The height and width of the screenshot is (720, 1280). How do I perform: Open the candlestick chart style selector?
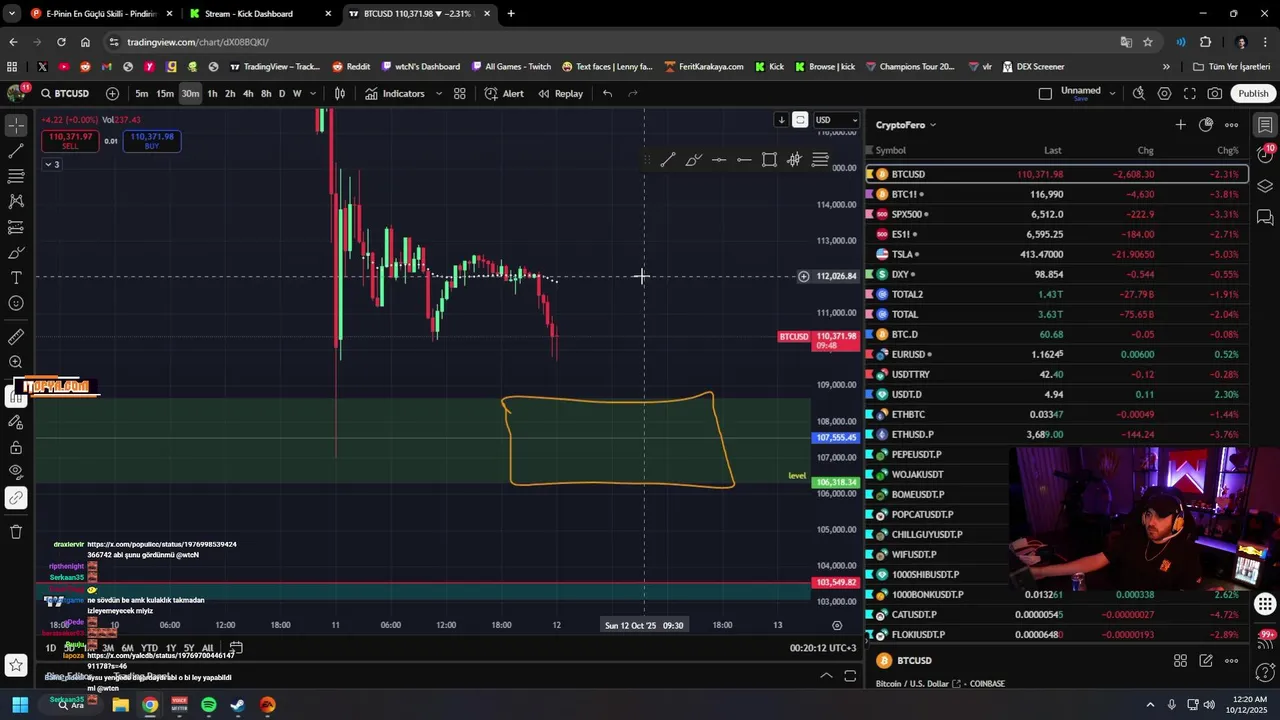click(x=340, y=93)
